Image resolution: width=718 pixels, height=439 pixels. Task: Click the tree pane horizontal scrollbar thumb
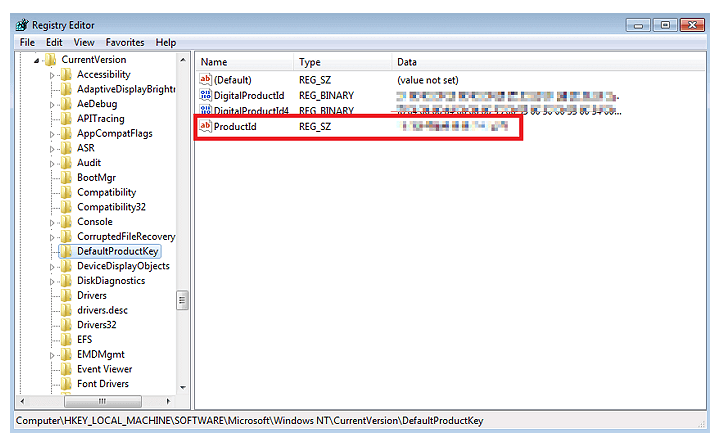click(x=102, y=401)
